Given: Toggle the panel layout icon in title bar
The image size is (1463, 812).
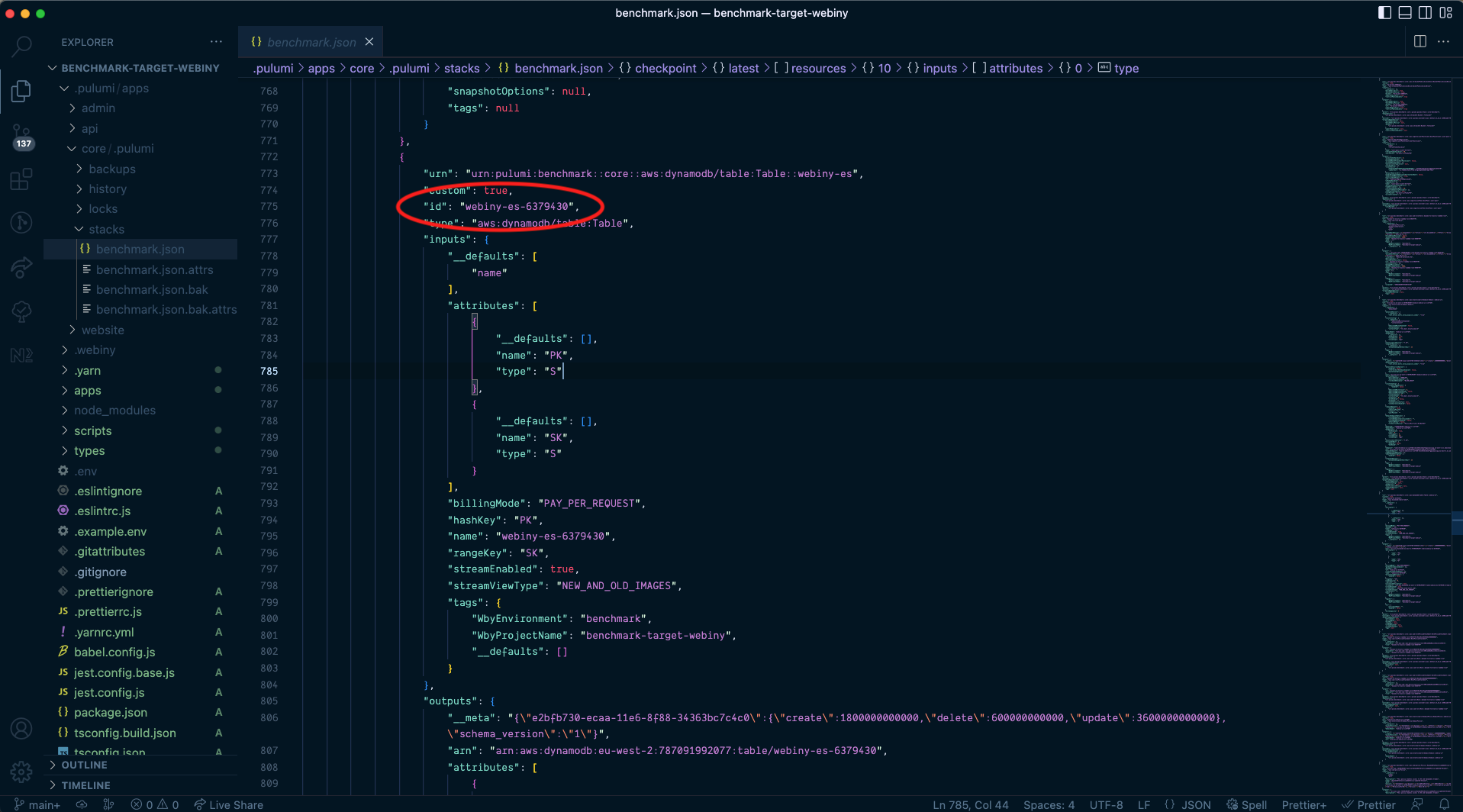Looking at the screenshot, I should 1405,12.
